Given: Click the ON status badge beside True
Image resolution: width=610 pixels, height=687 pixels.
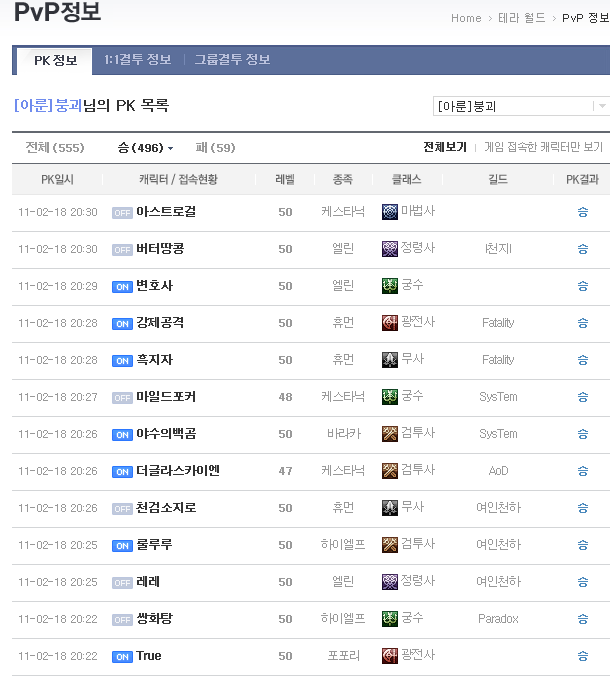Looking at the screenshot, I should (x=122, y=657).
